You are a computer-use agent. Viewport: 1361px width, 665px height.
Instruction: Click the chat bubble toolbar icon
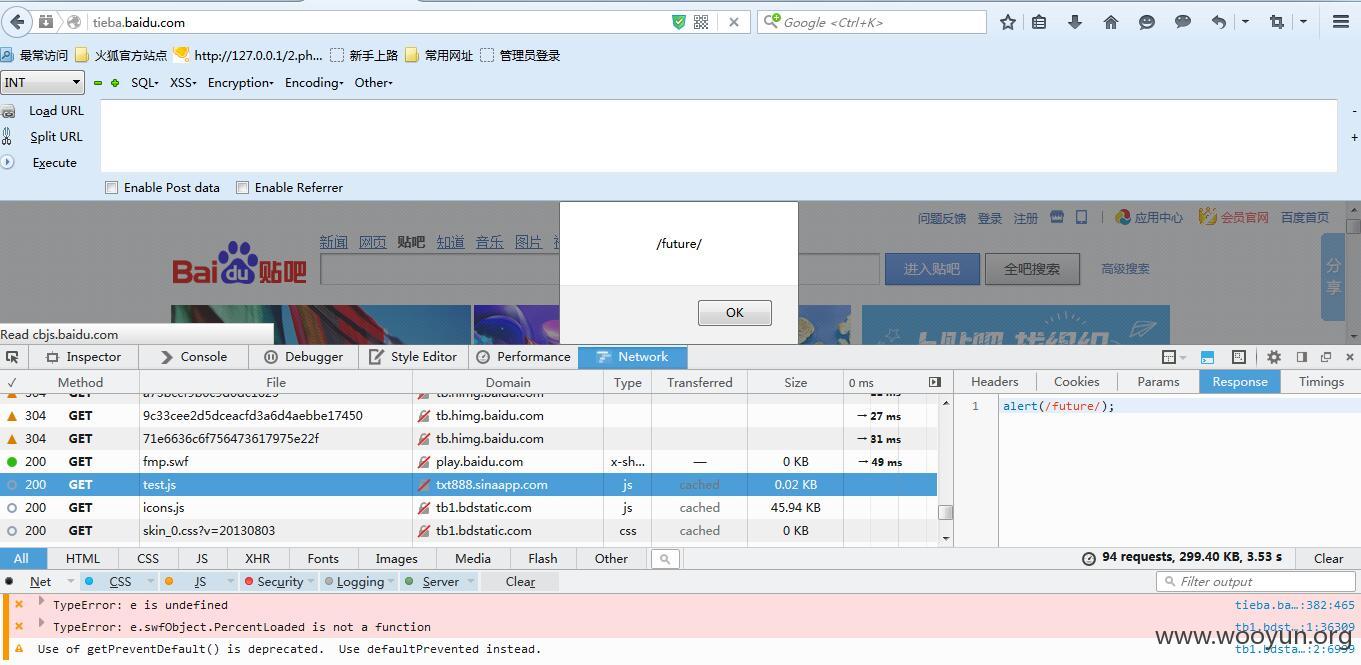tap(1183, 22)
